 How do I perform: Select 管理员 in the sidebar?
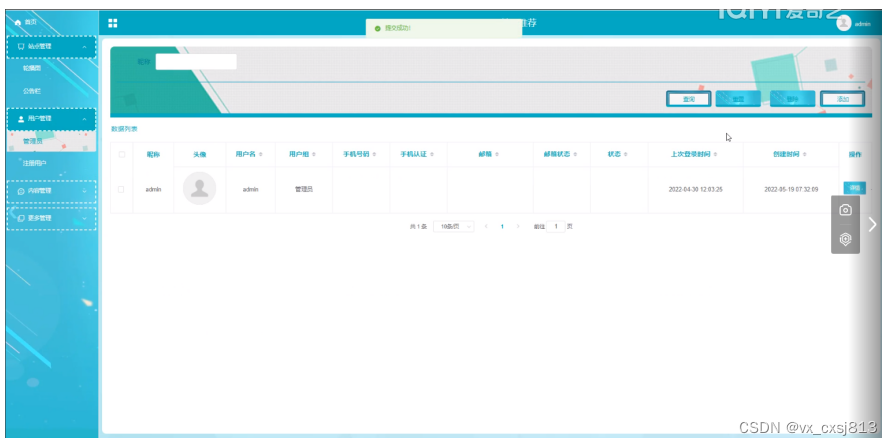tap(51, 141)
